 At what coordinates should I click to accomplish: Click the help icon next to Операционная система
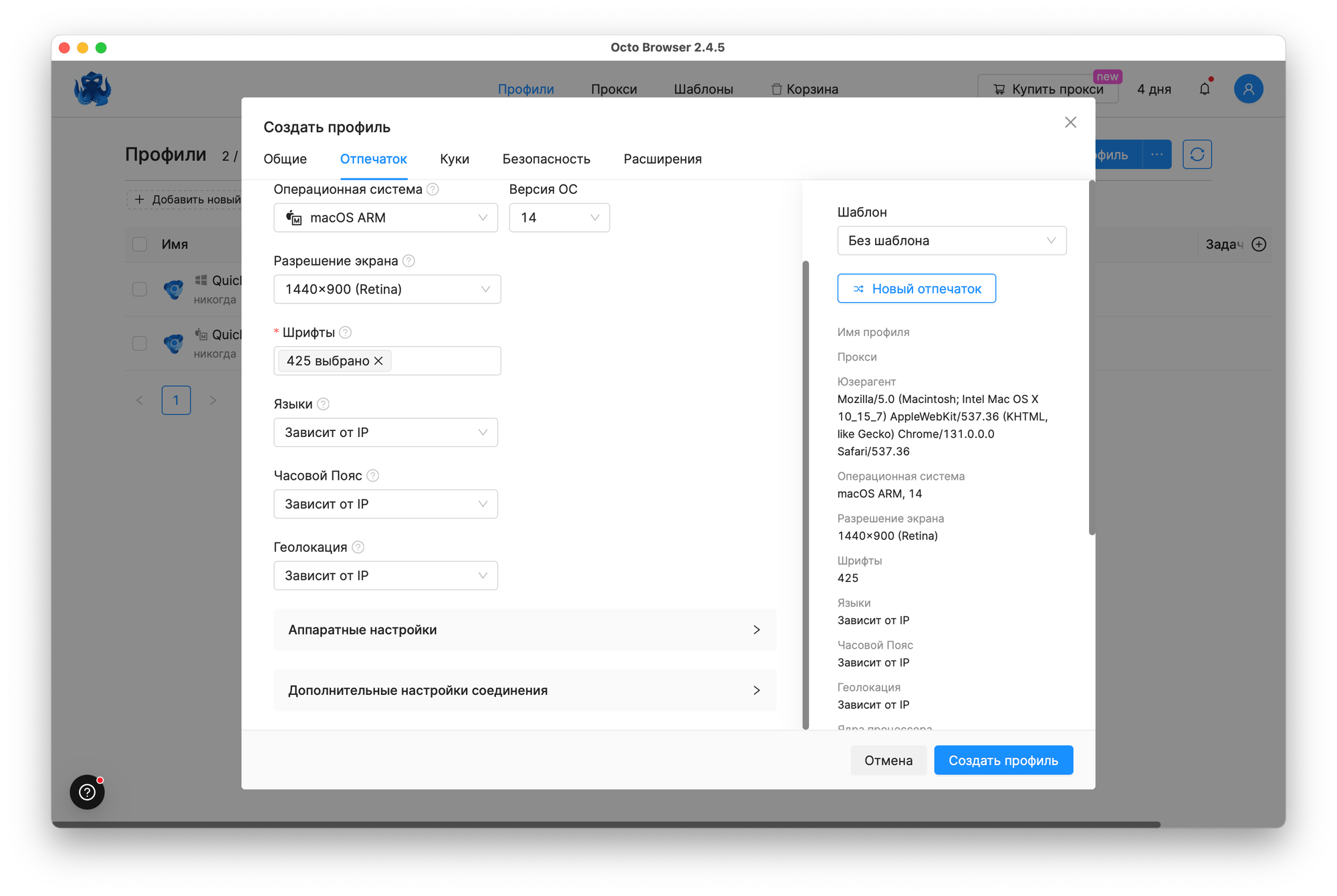click(x=433, y=190)
